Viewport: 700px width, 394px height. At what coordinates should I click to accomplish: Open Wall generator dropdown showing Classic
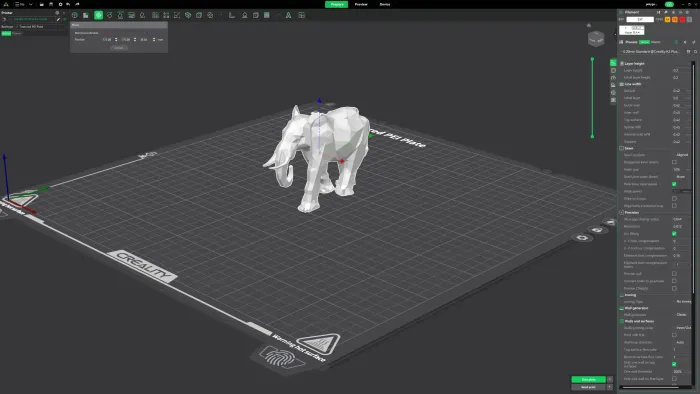[682, 315]
